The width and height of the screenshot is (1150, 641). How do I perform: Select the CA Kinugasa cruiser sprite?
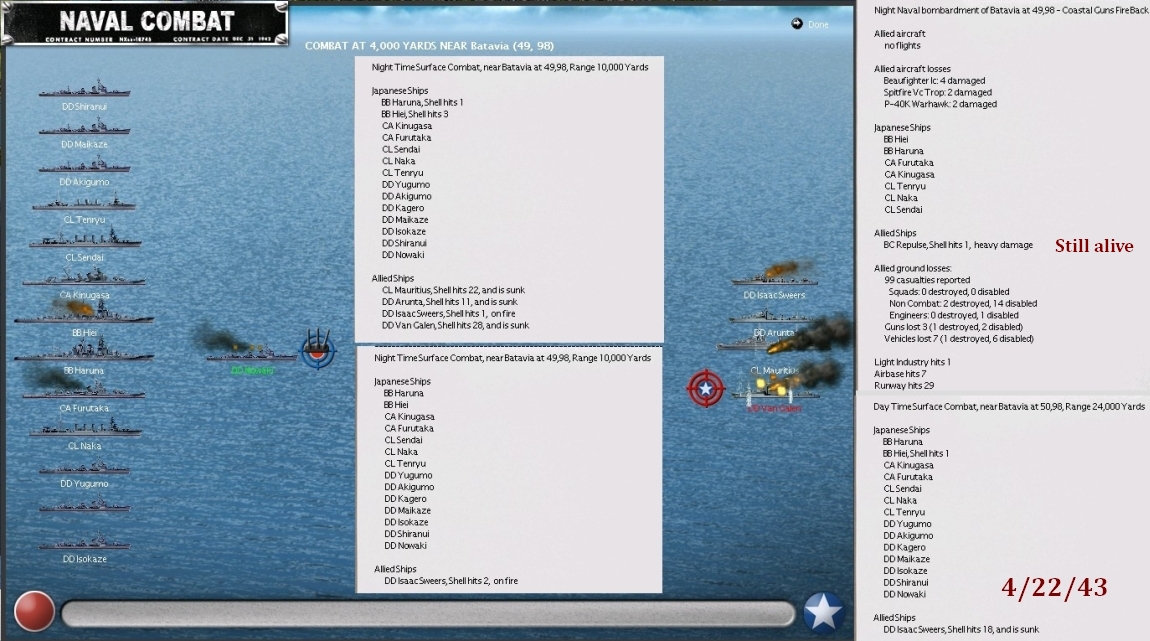coord(85,280)
